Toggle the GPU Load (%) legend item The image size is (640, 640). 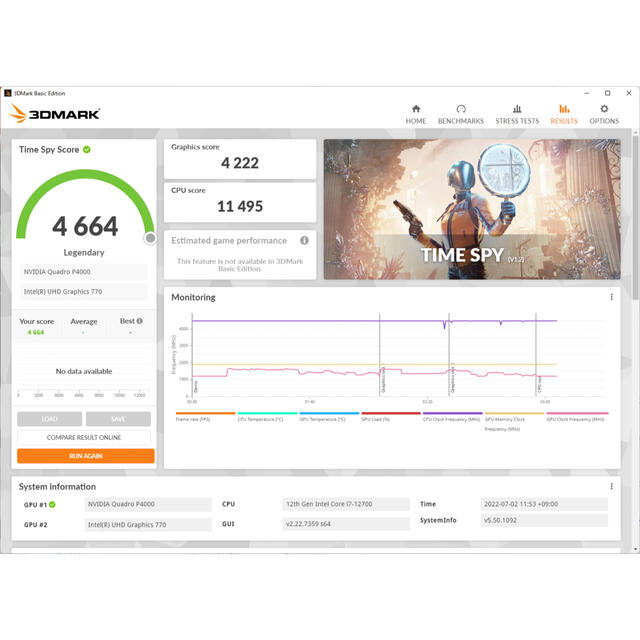tap(391, 417)
